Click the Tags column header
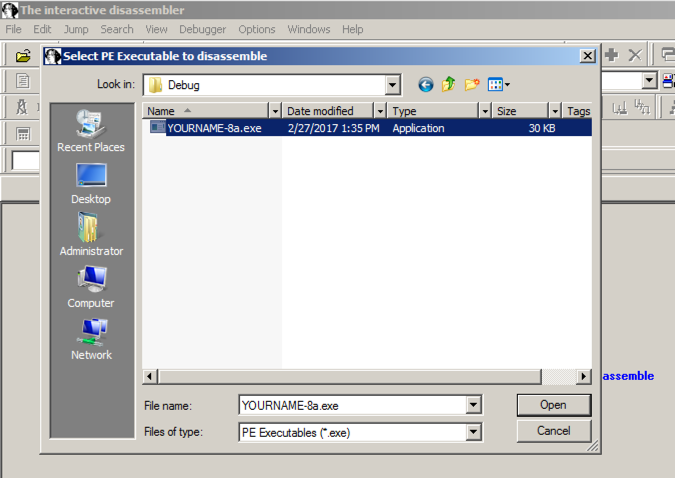The image size is (675, 478). pyautogui.click(x=577, y=111)
